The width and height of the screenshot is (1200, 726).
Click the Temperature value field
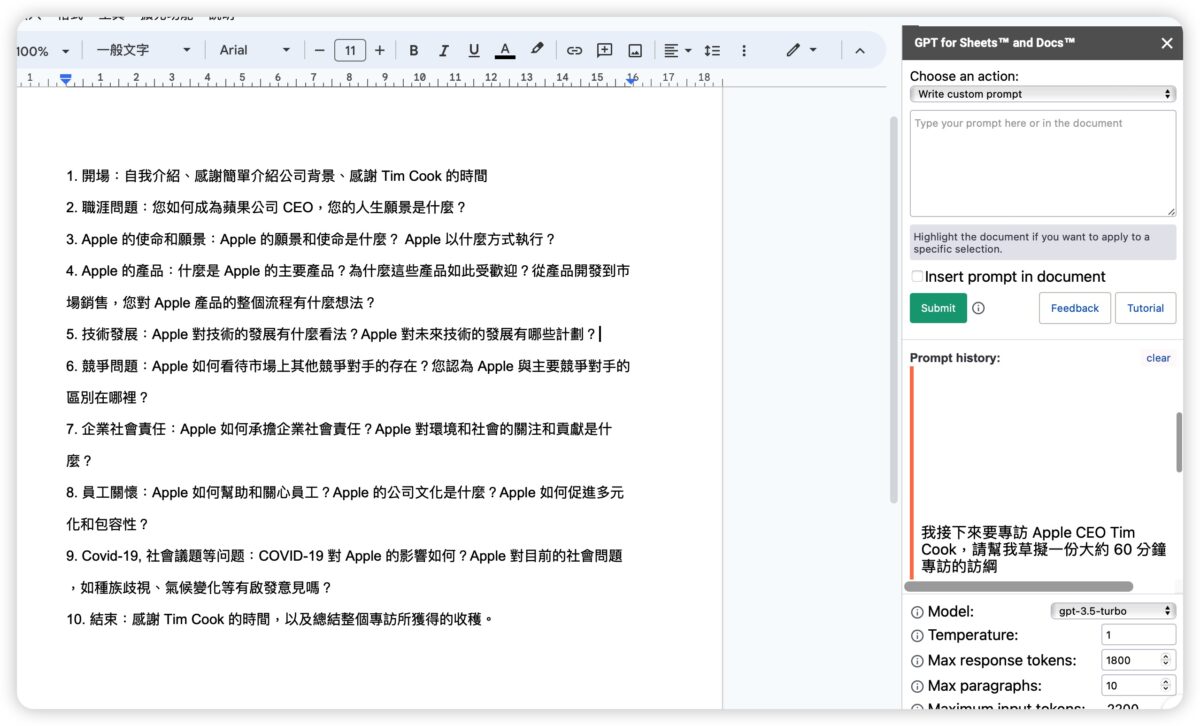1138,635
